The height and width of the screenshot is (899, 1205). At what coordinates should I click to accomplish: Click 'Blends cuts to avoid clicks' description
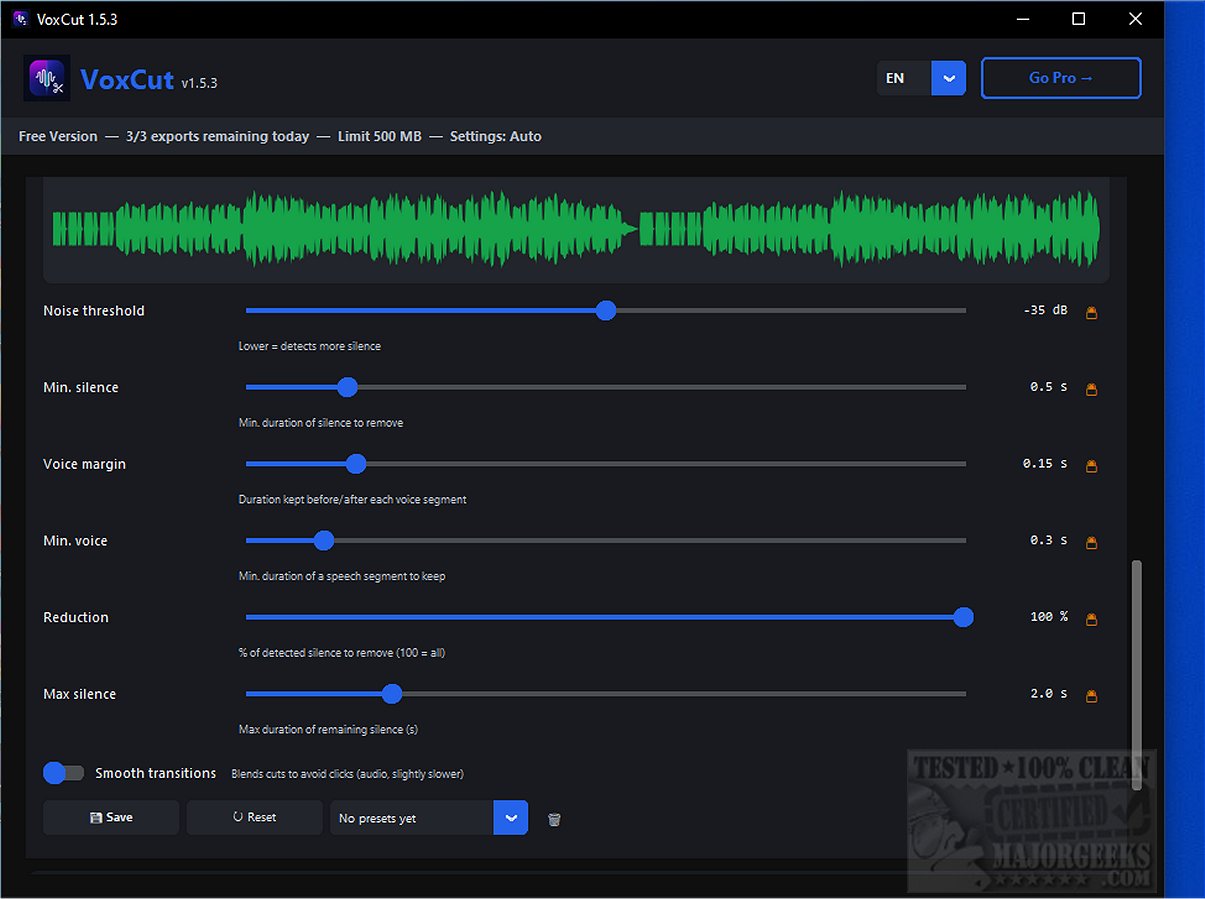click(x=348, y=774)
